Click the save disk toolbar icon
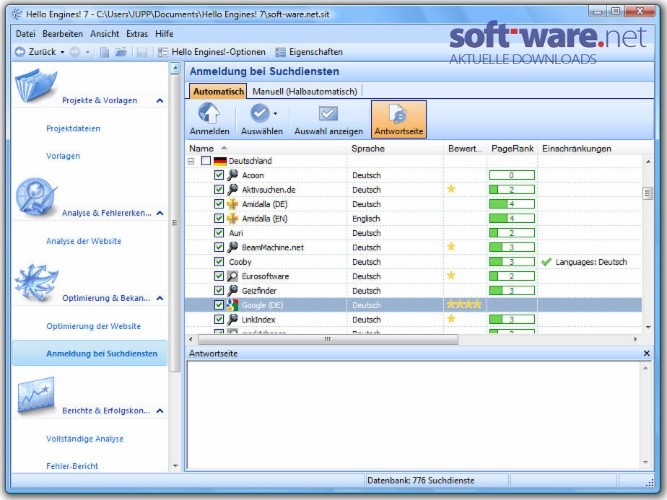667x500 pixels. (x=142, y=52)
